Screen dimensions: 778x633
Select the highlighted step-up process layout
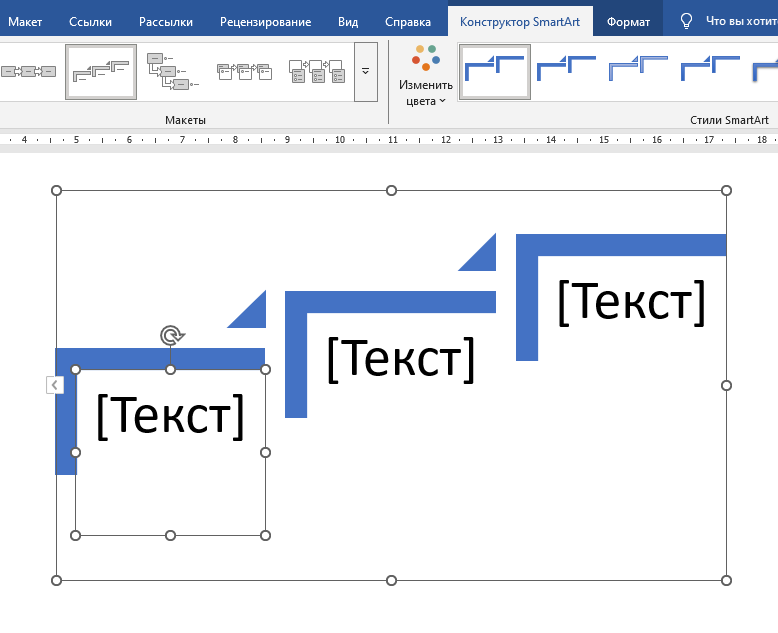coord(101,72)
